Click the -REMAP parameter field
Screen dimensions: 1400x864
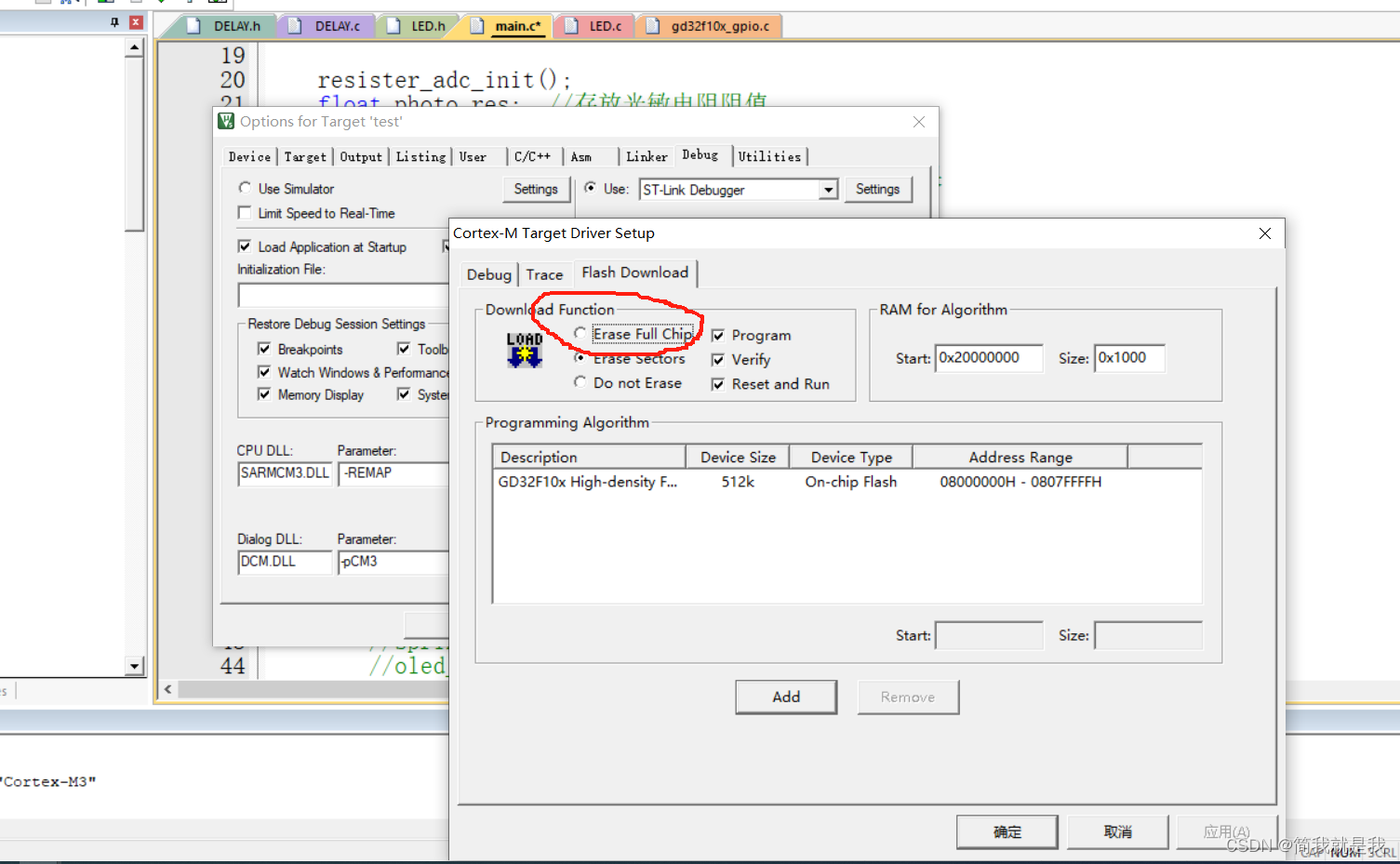click(x=395, y=473)
